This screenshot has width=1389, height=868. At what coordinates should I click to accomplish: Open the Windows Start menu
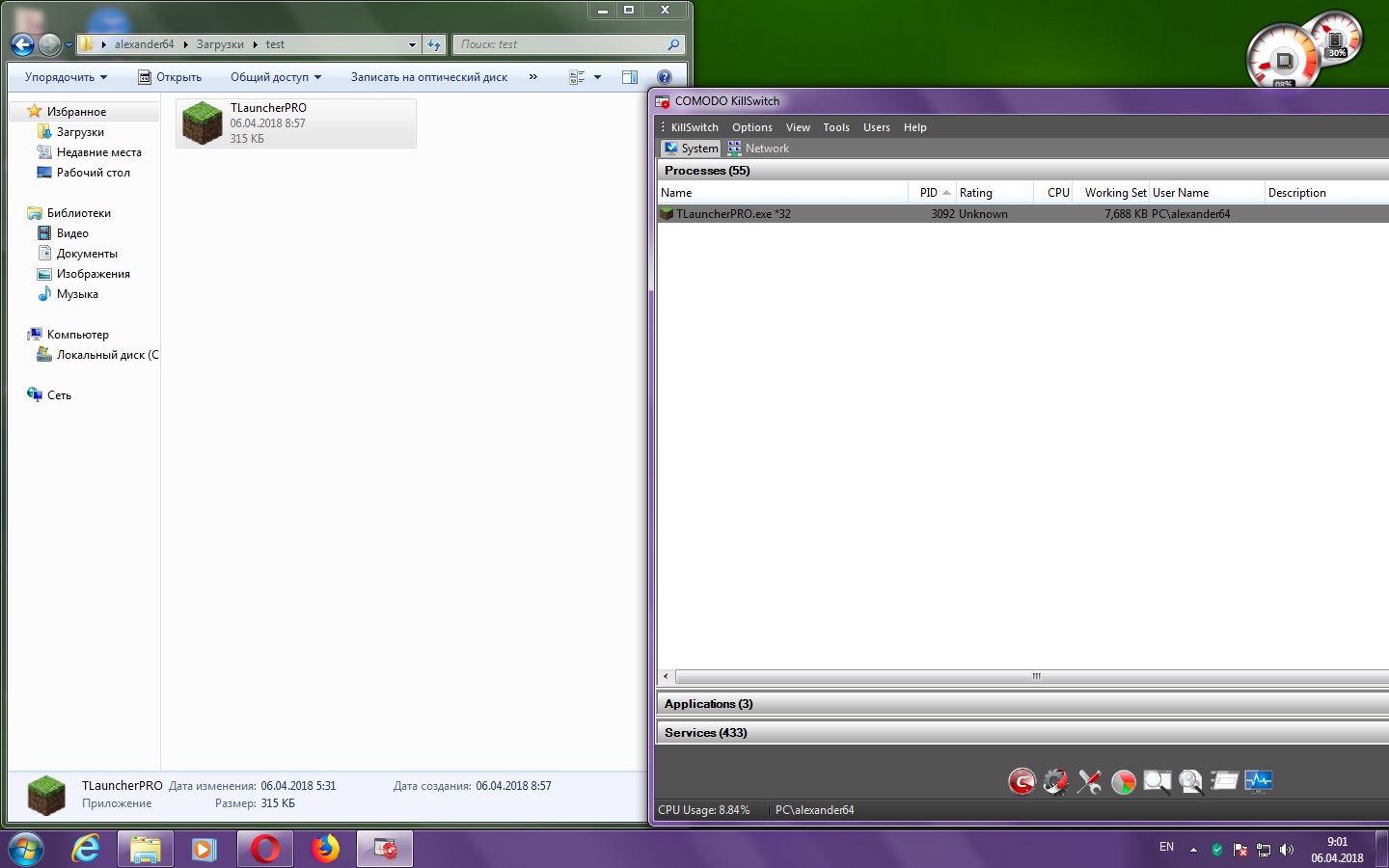(x=26, y=850)
